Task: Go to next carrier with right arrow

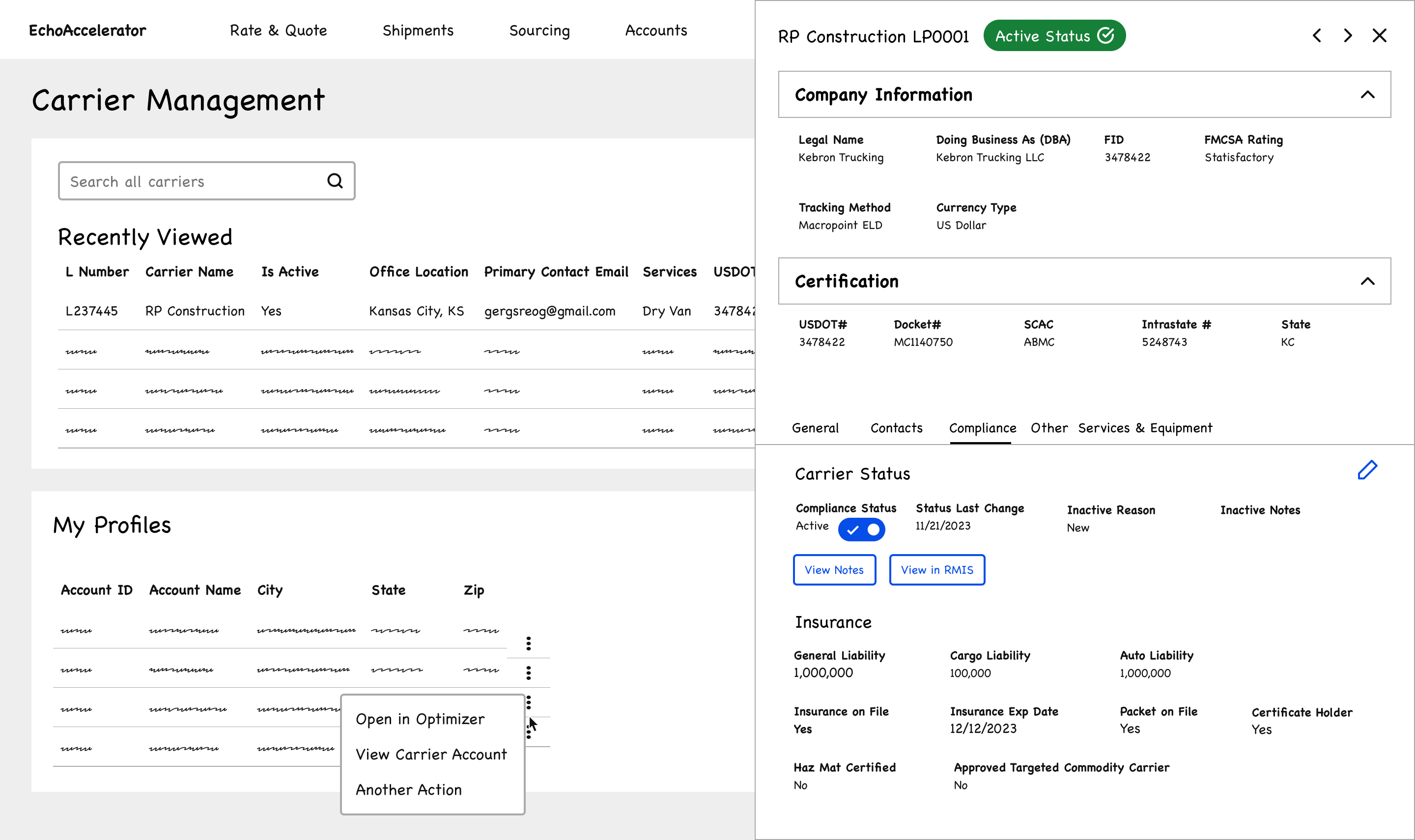Action: pos(1348,36)
